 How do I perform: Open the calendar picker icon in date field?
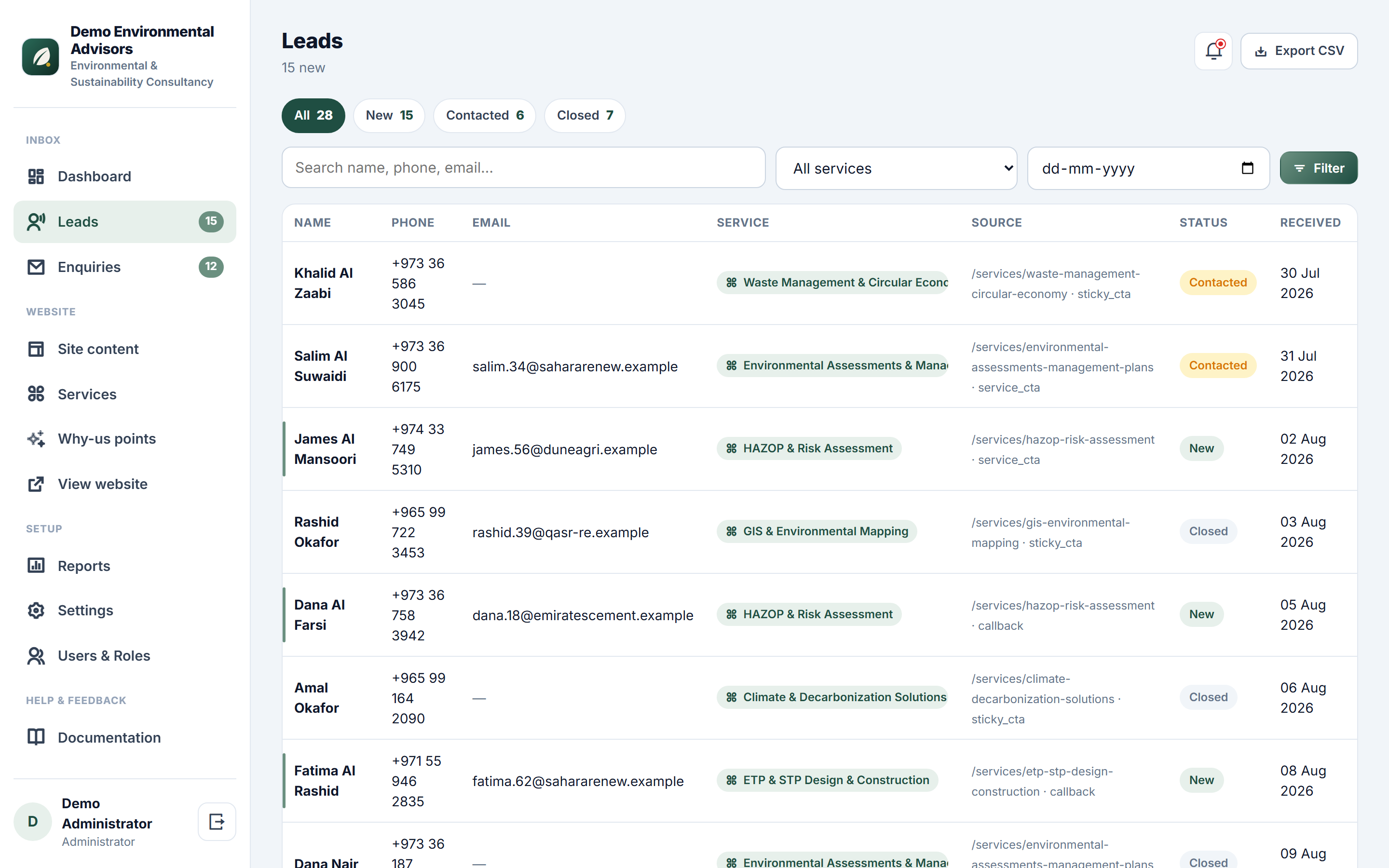(x=1247, y=168)
